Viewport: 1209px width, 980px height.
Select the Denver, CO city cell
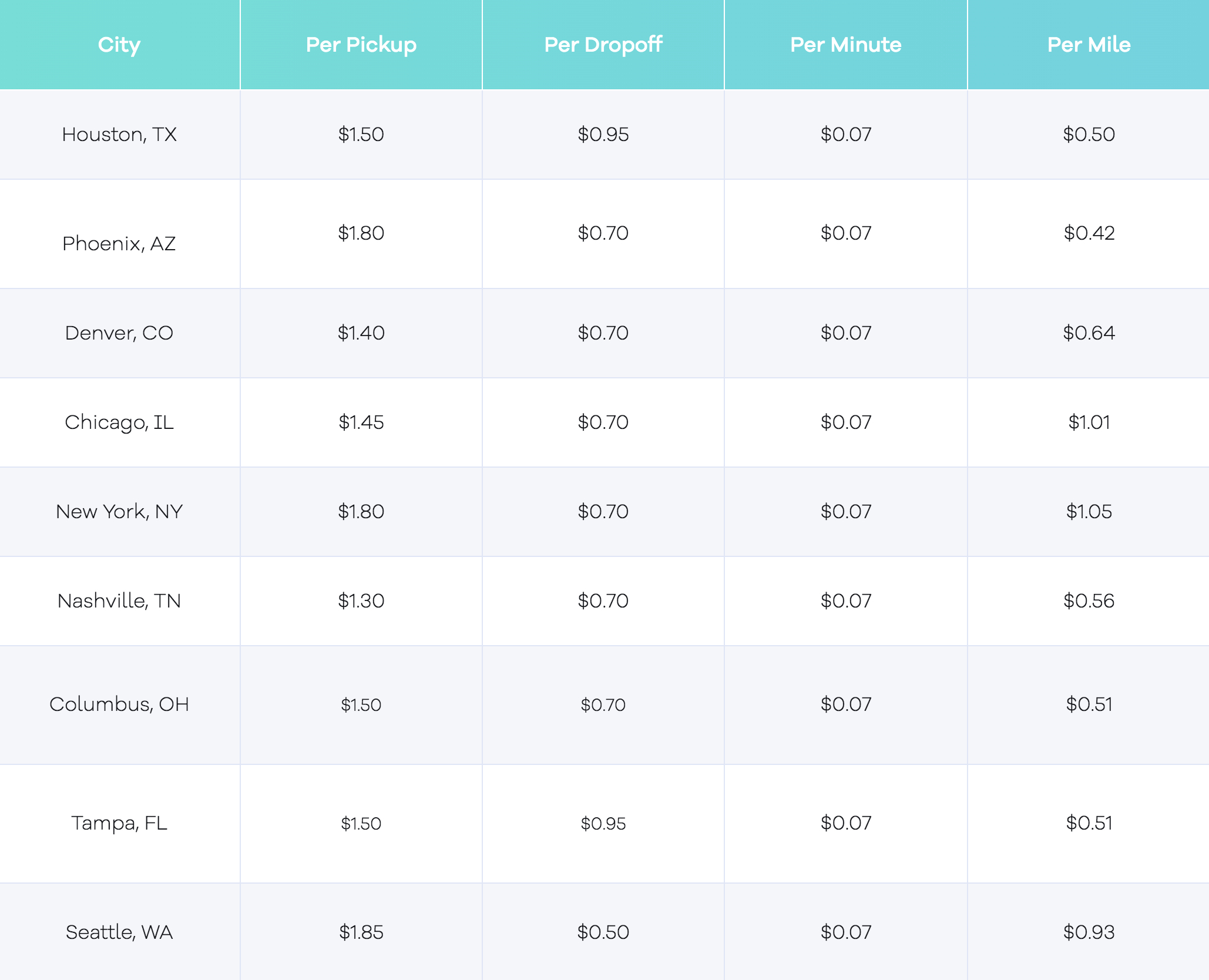(119, 333)
